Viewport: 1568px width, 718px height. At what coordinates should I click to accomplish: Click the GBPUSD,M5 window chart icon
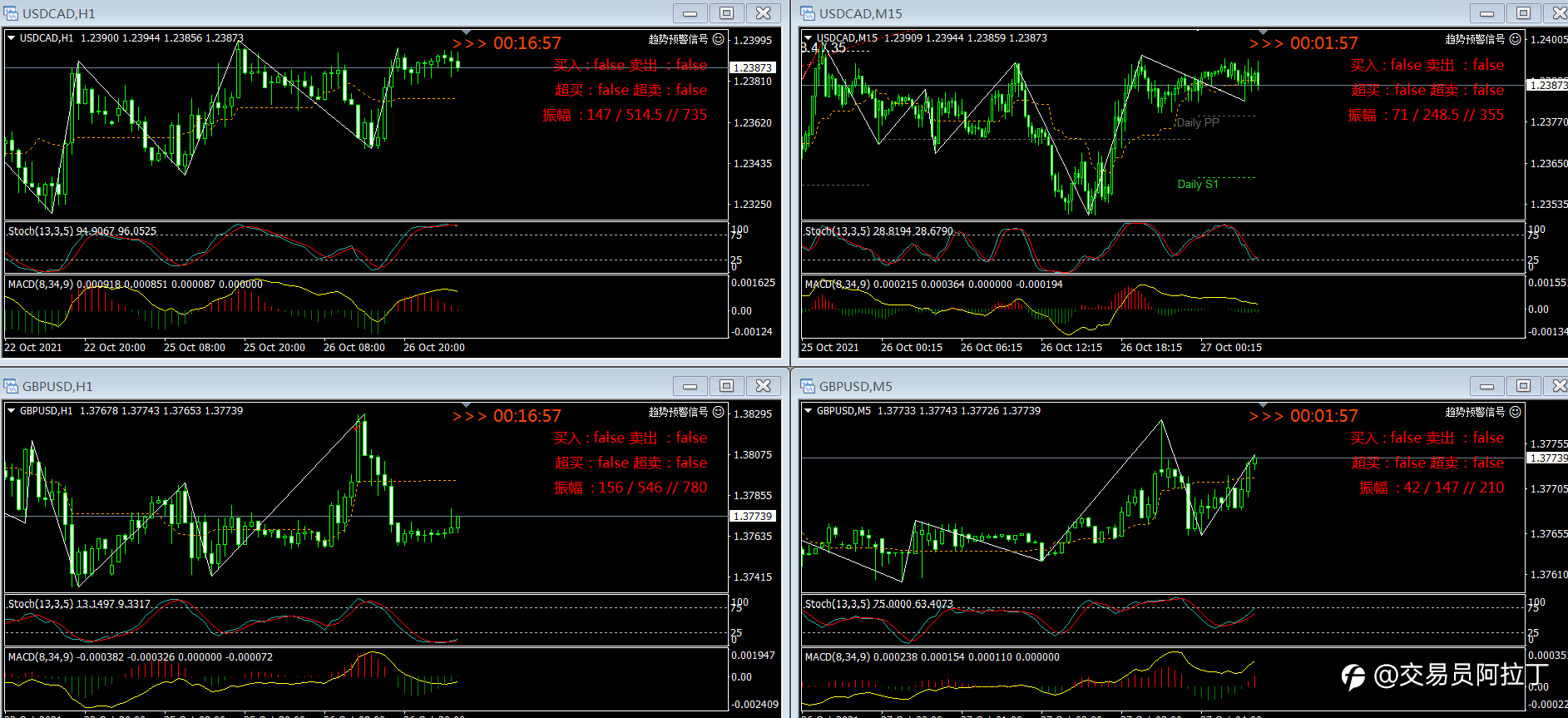(x=808, y=386)
